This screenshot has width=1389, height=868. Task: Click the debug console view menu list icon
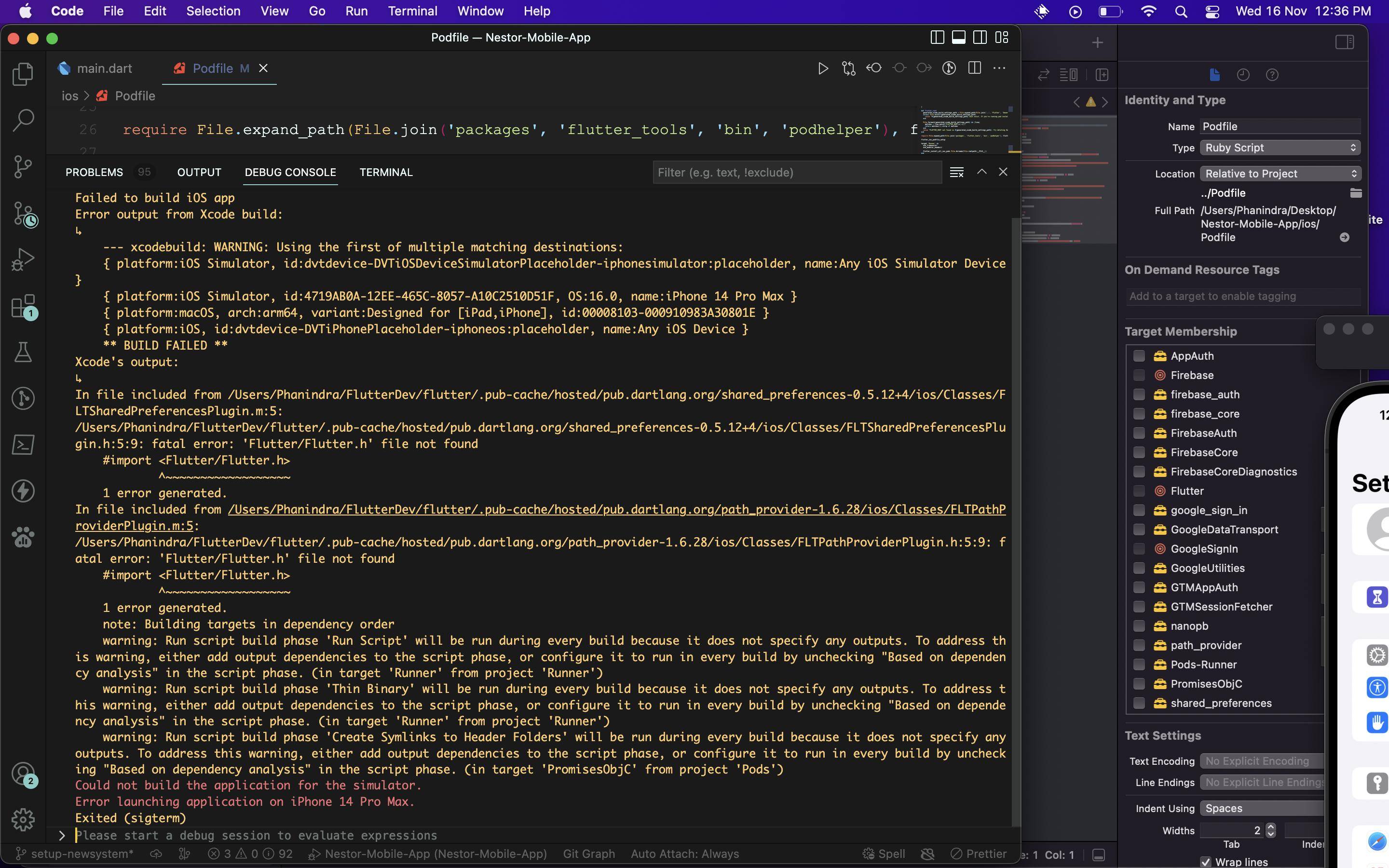tap(956, 172)
